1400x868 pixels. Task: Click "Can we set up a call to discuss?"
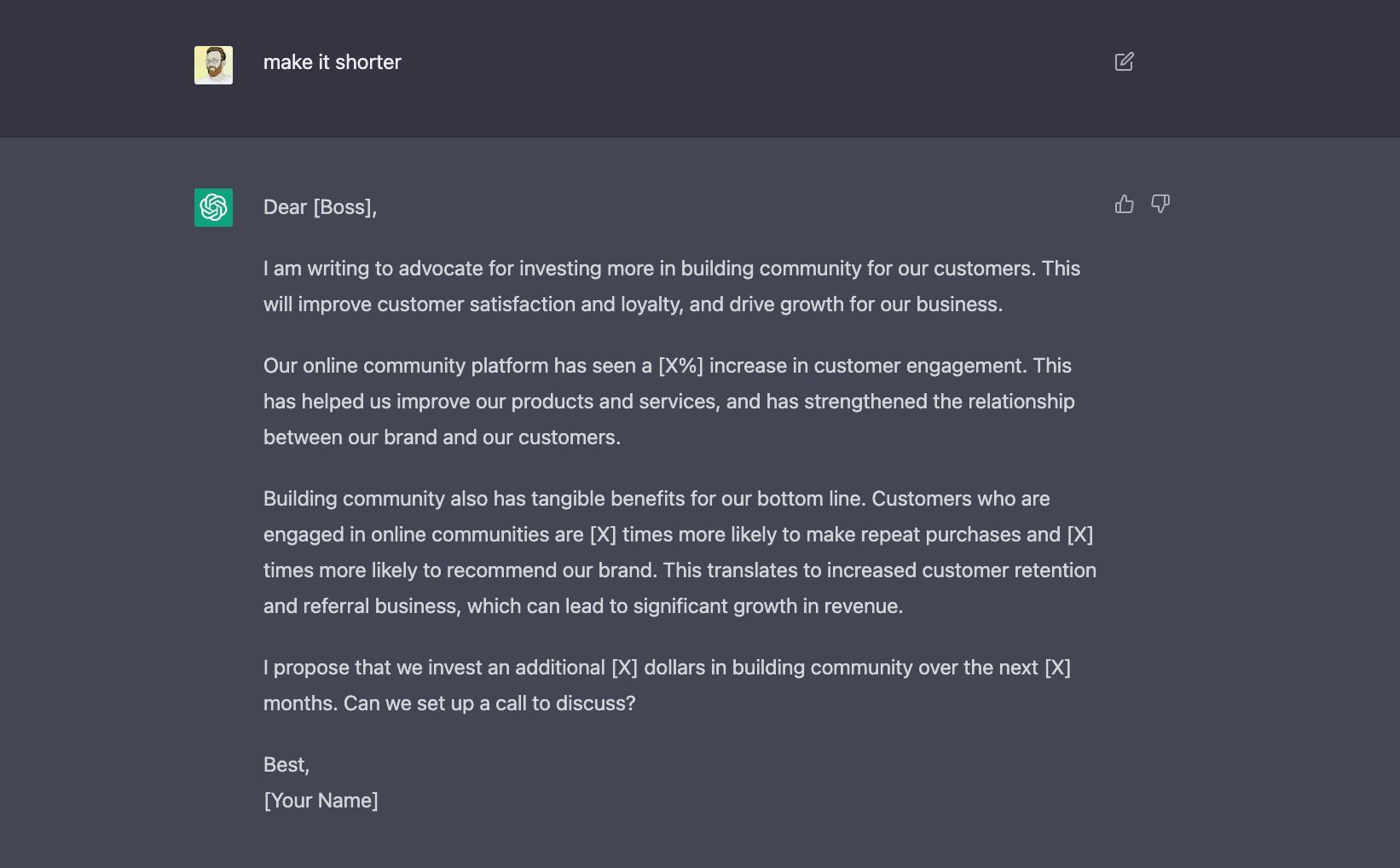click(x=489, y=703)
